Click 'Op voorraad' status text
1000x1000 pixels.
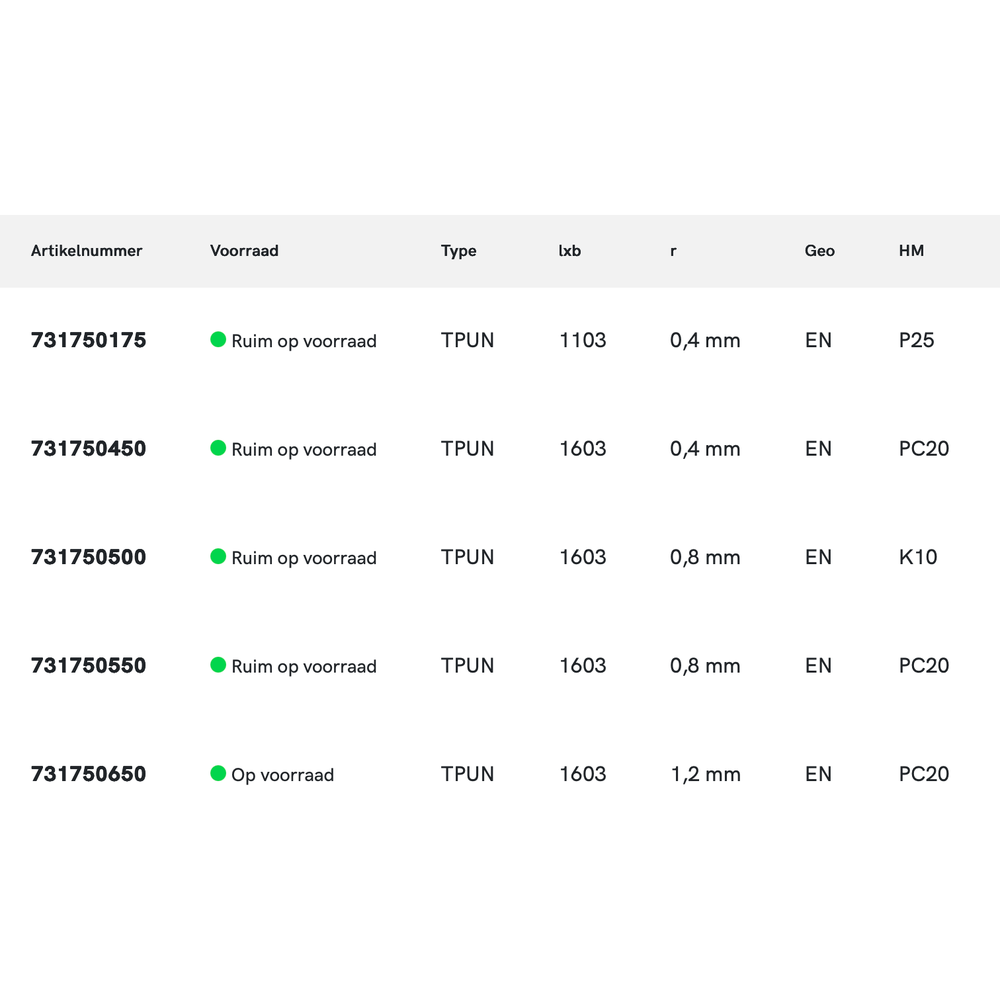point(283,775)
